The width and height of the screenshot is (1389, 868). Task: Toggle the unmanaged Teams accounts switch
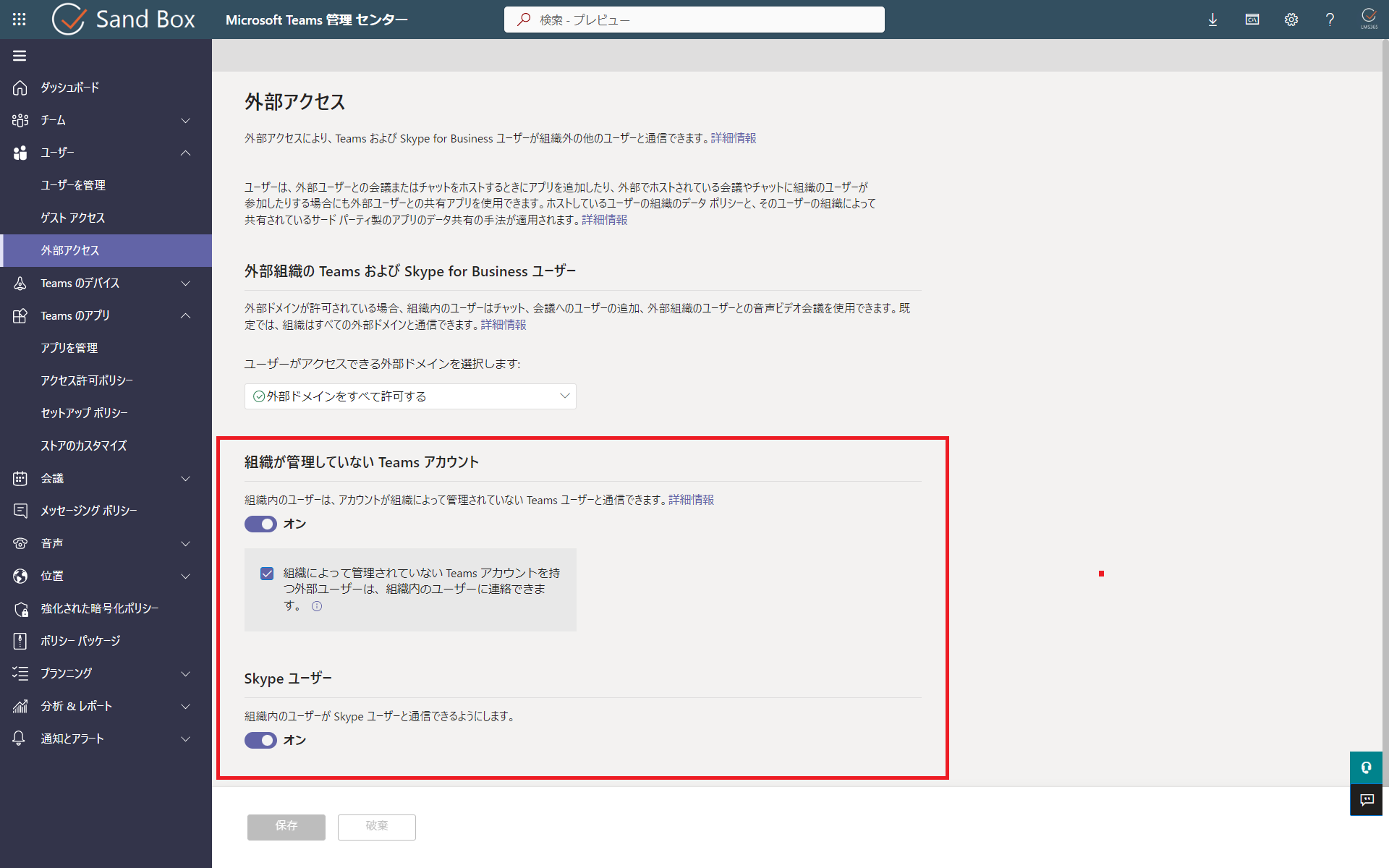coord(260,524)
